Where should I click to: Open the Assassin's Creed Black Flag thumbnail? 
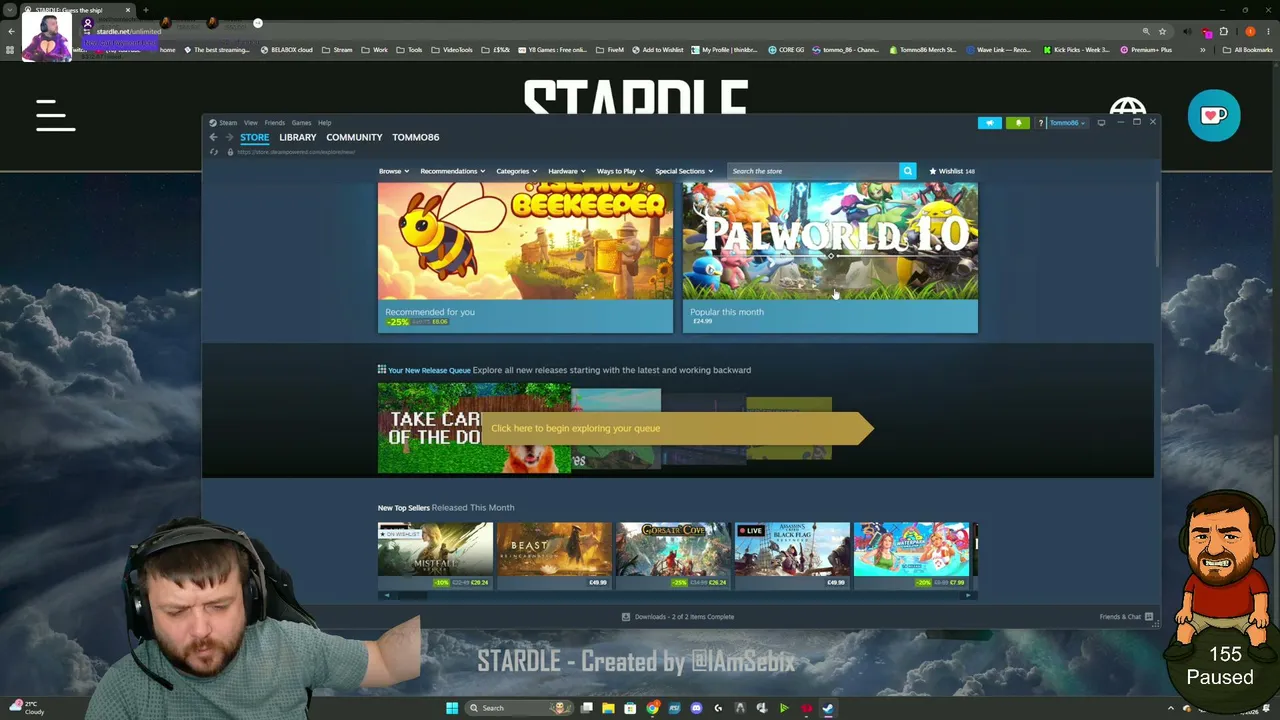pyautogui.click(x=792, y=555)
